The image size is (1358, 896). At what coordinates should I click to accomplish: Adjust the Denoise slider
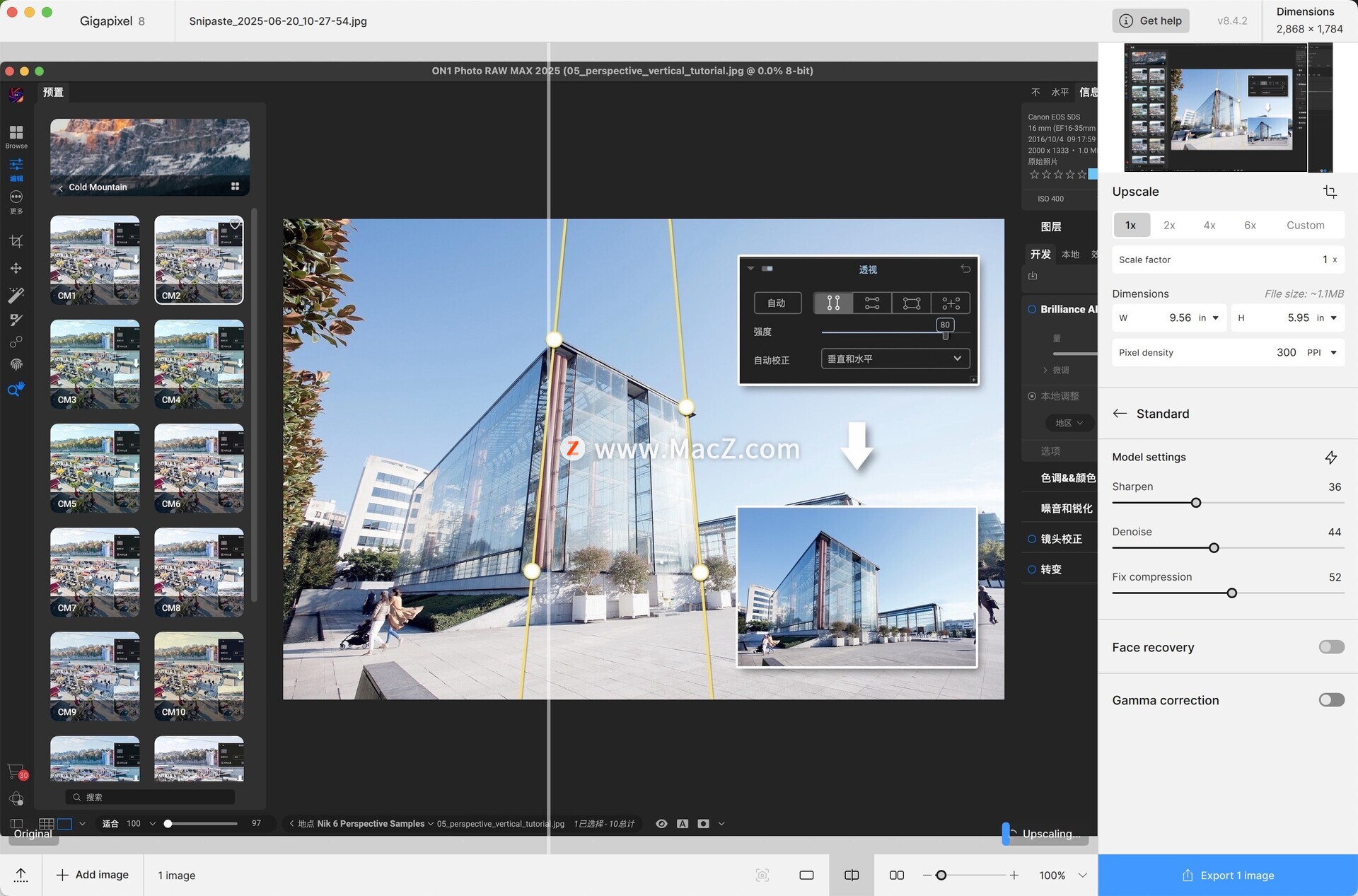(x=1214, y=548)
